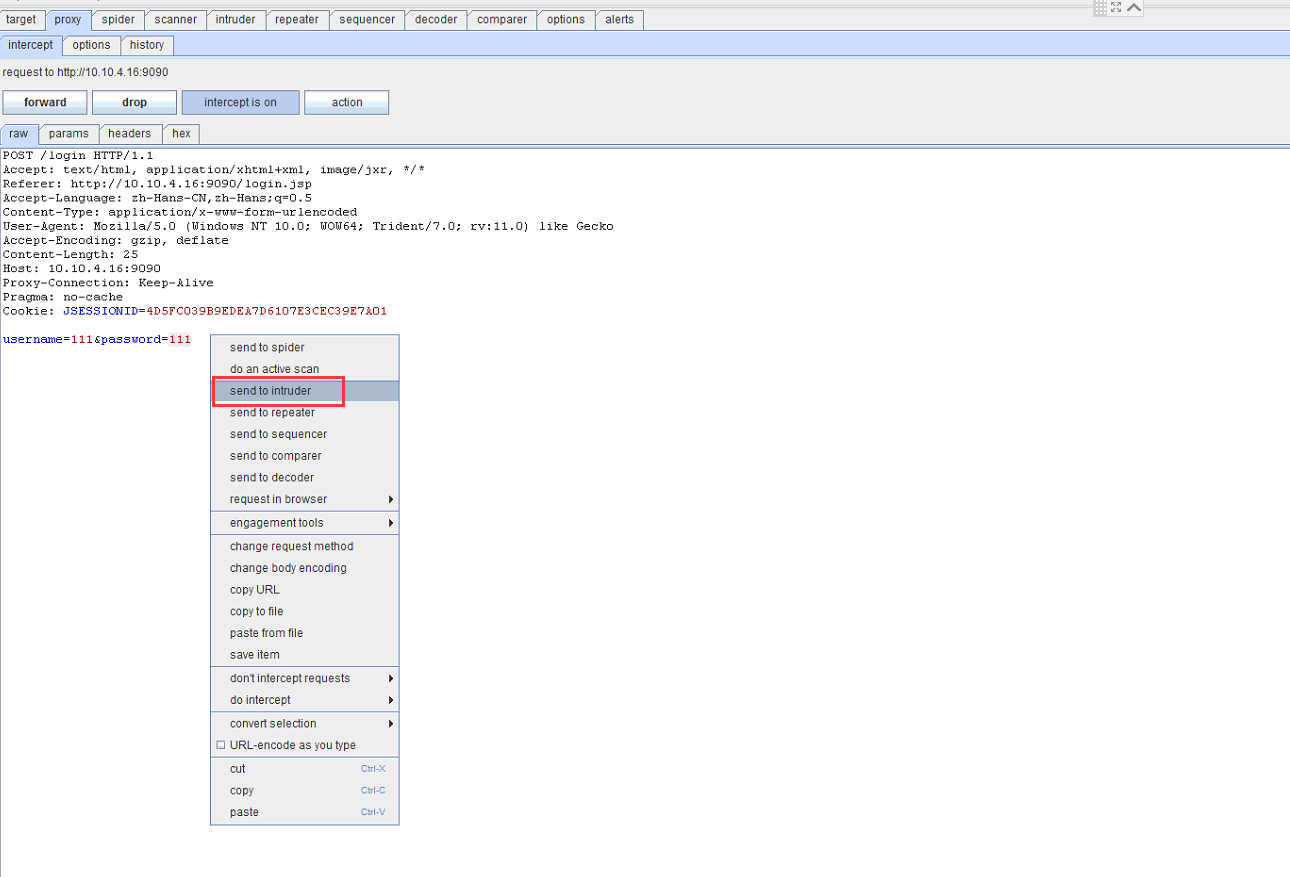Select 'do an active scan' menu entry
1290x877 pixels.
304,369
